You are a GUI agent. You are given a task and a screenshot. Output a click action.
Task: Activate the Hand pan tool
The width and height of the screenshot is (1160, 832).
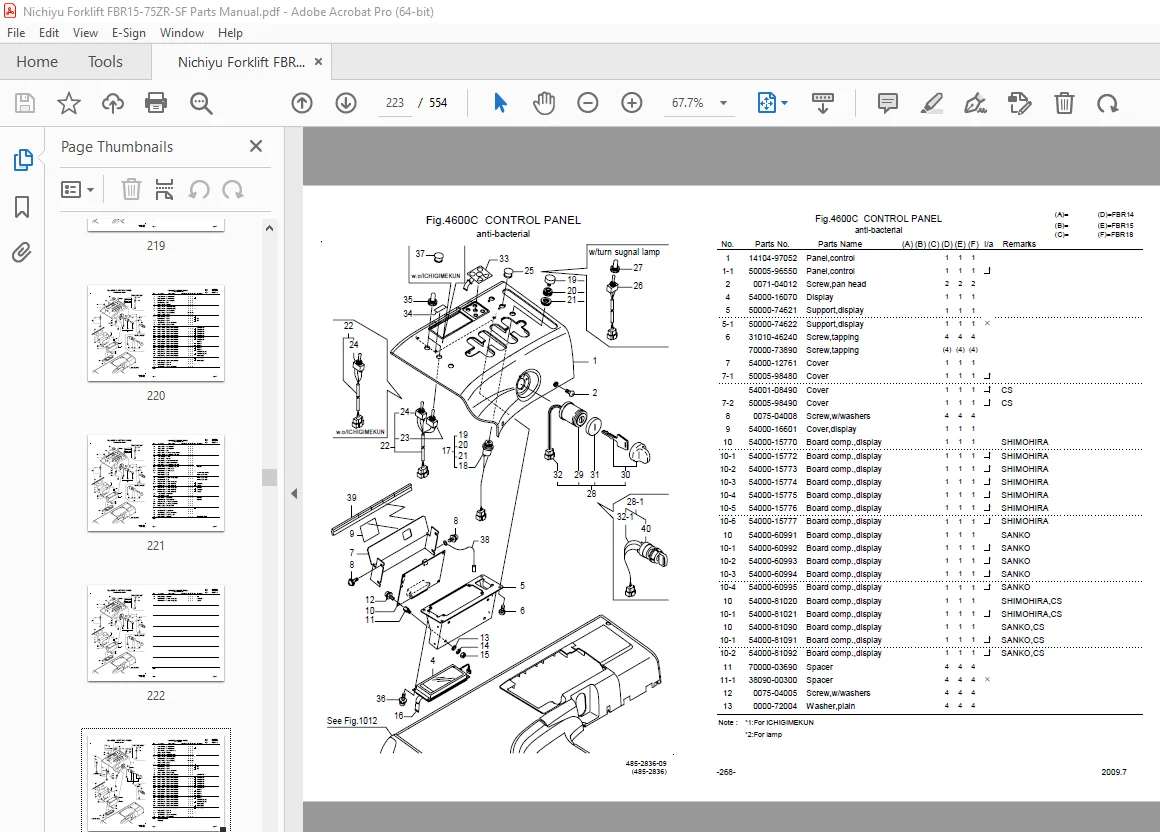(544, 103)
